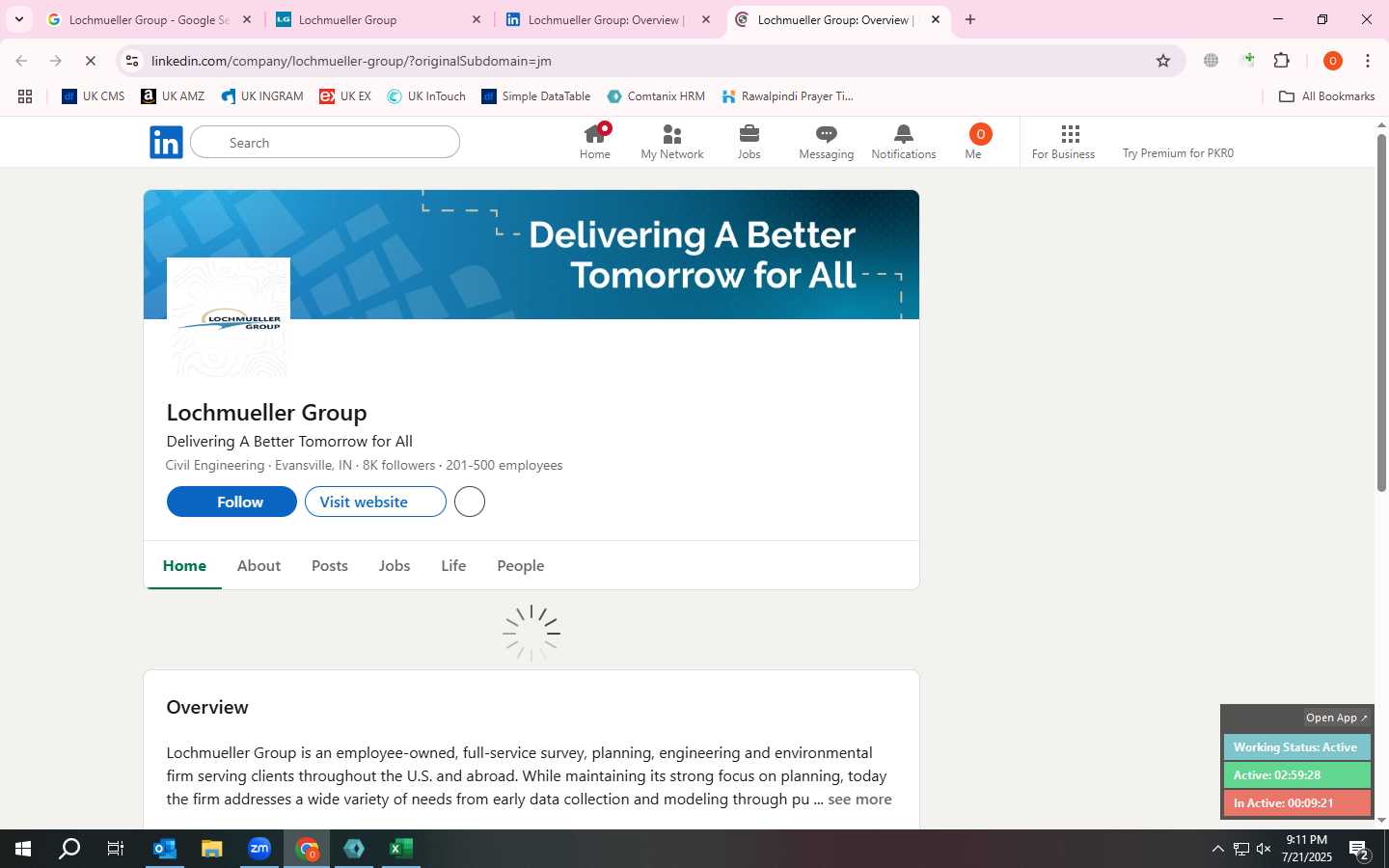Open Windows taskbar search
Viewport: 1389px width, 868px height.
coord(69,849)
